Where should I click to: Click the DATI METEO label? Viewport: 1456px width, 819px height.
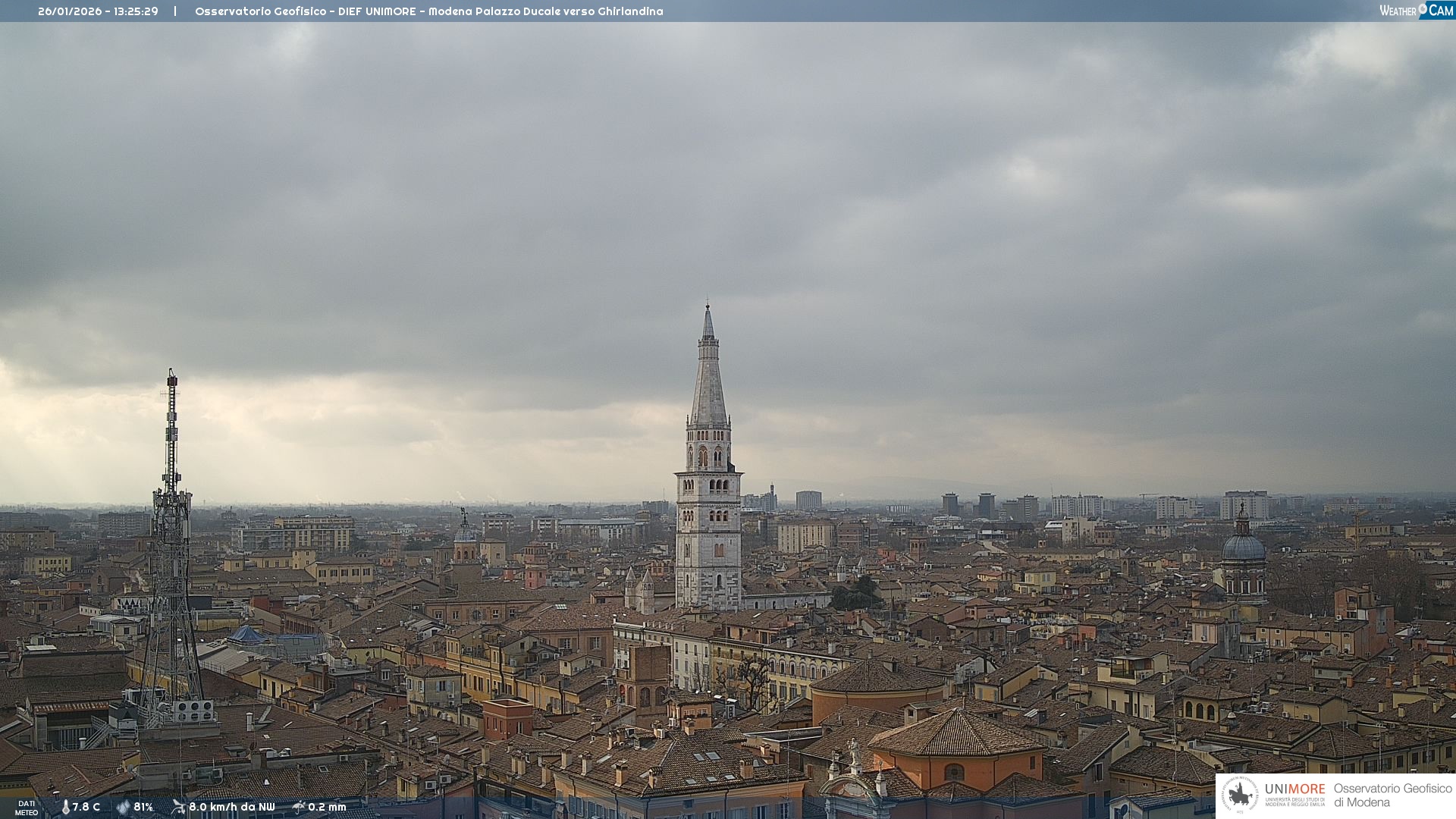(27, 808)
